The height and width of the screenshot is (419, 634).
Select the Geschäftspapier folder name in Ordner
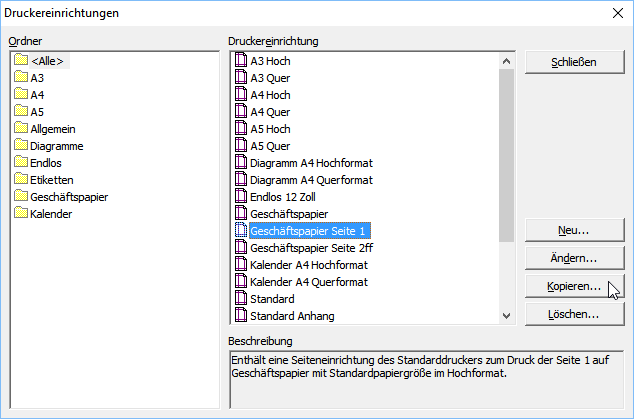coord(69,197)
